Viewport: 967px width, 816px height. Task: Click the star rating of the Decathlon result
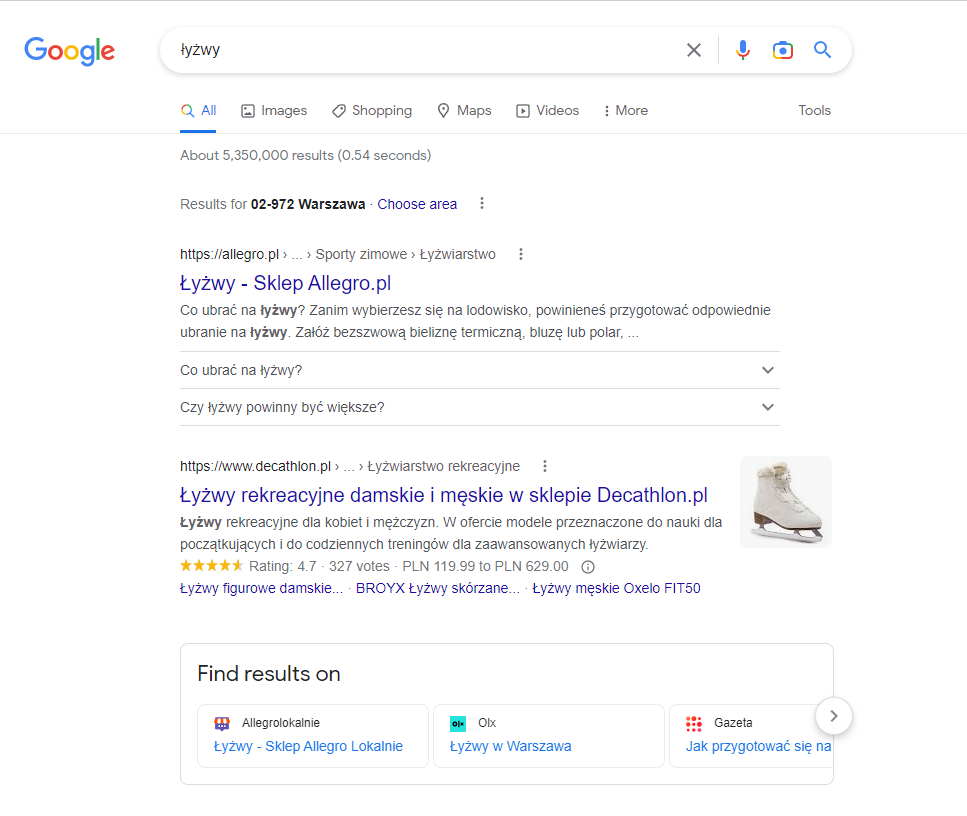click(212, 566)
